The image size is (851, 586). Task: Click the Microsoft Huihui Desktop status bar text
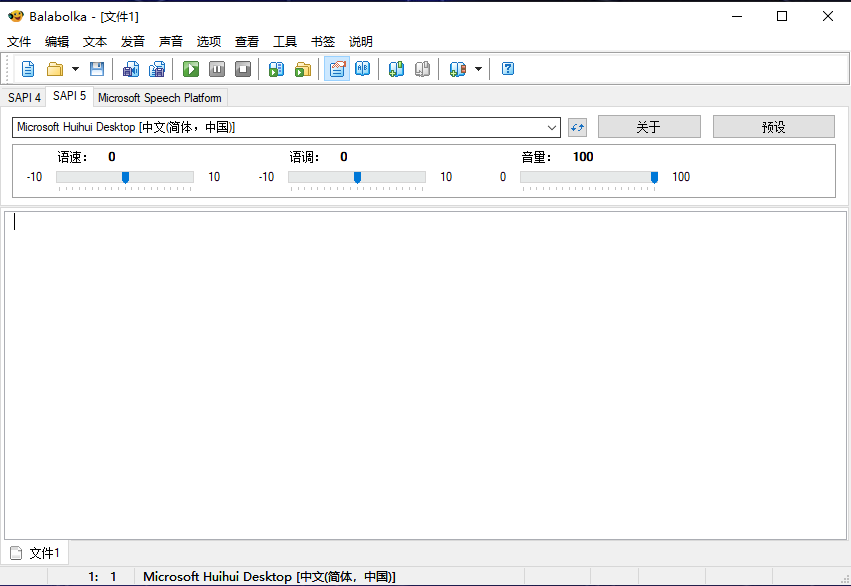[269, 576]
